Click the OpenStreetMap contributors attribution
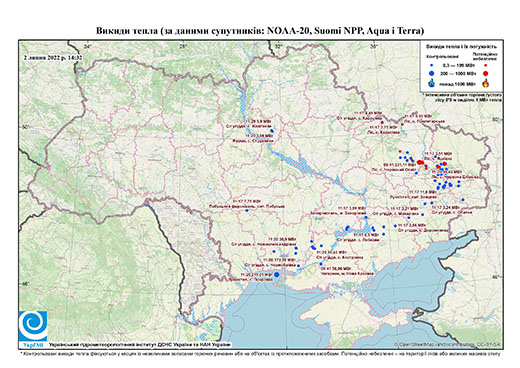Screen dimensions: 520x368 click(448, 344)
